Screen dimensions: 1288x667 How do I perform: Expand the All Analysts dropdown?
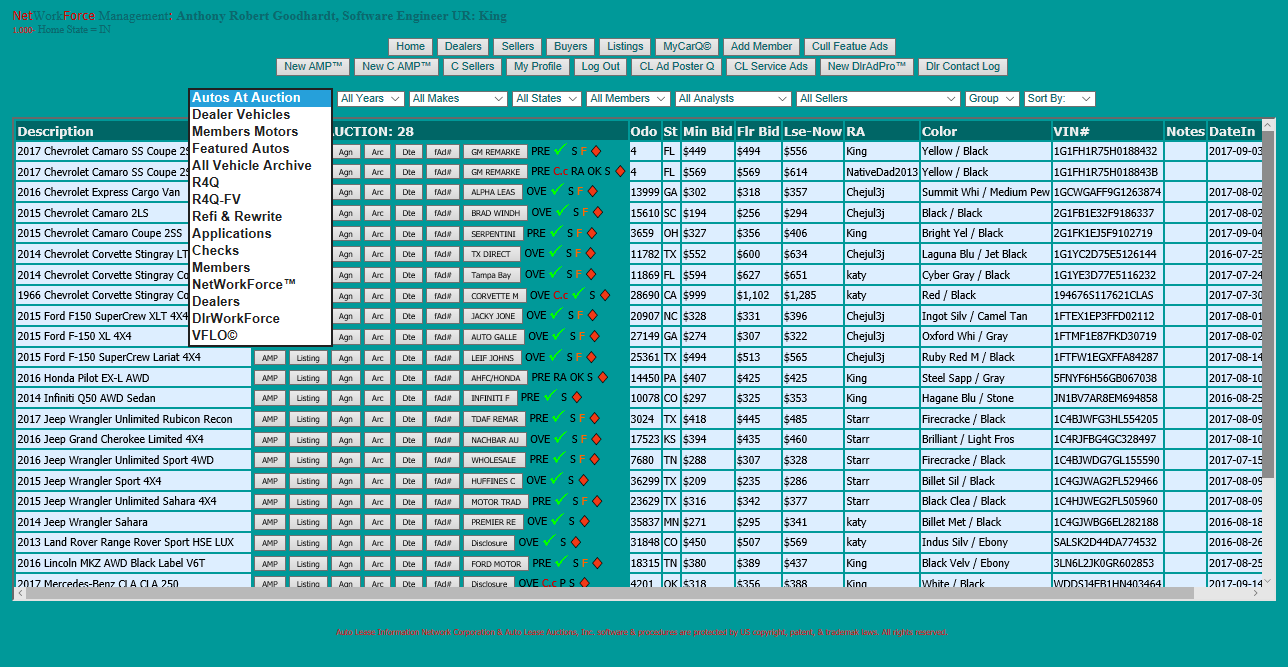click(x=733, y=99)
